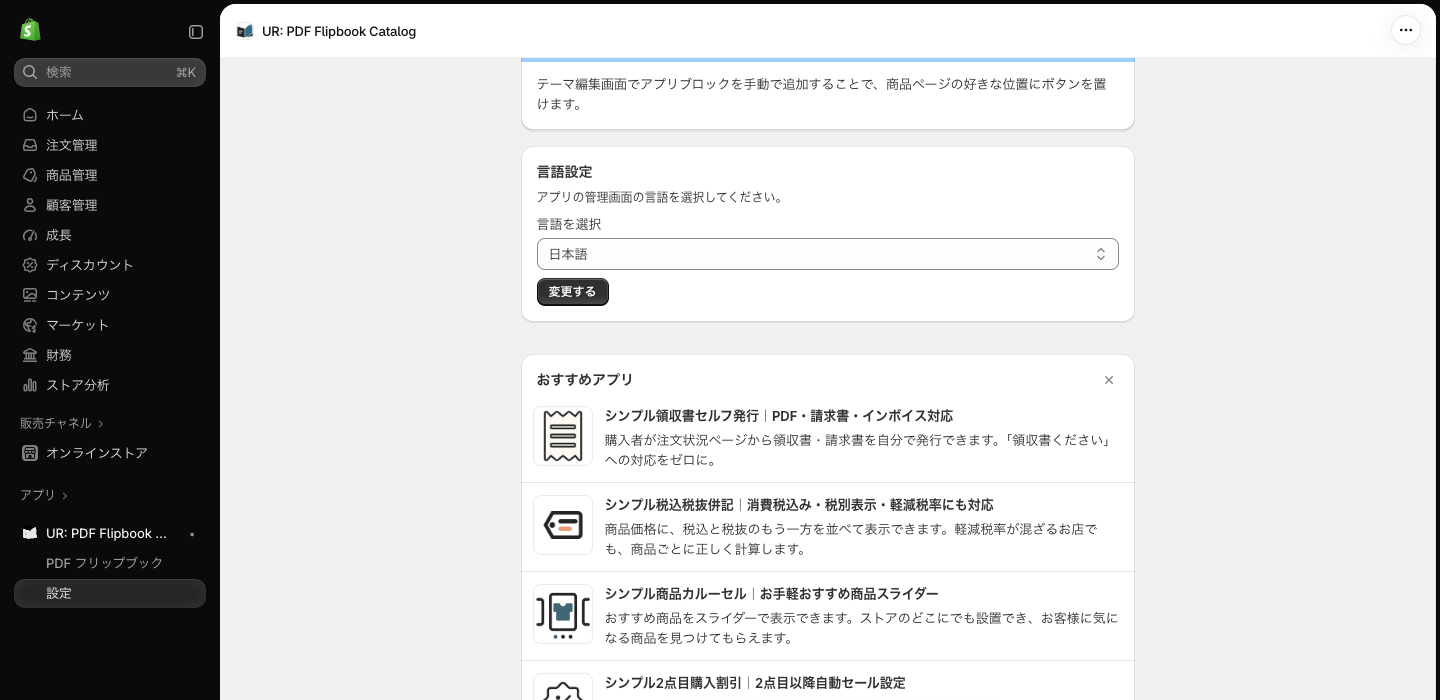Click the 財務 bank icon
The height and width of the screenshot is (700, 1440).
coord(30,355)
